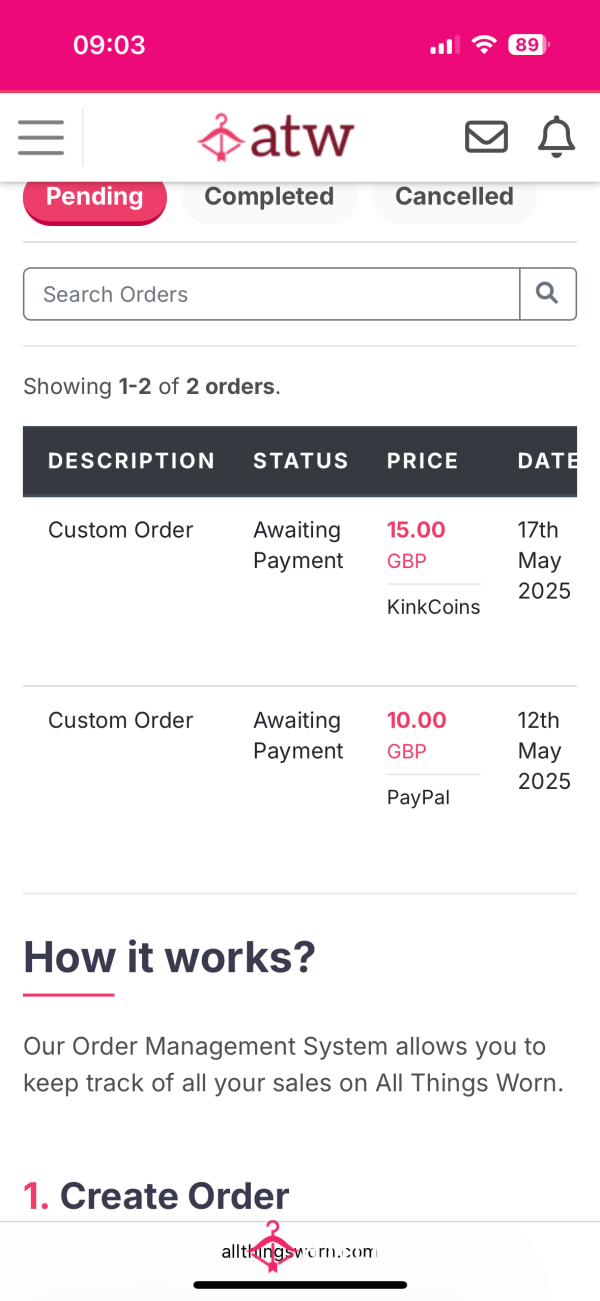Tap the battery indicator in status bar
The image size is (600, 1301).
[x=528, y=45]
